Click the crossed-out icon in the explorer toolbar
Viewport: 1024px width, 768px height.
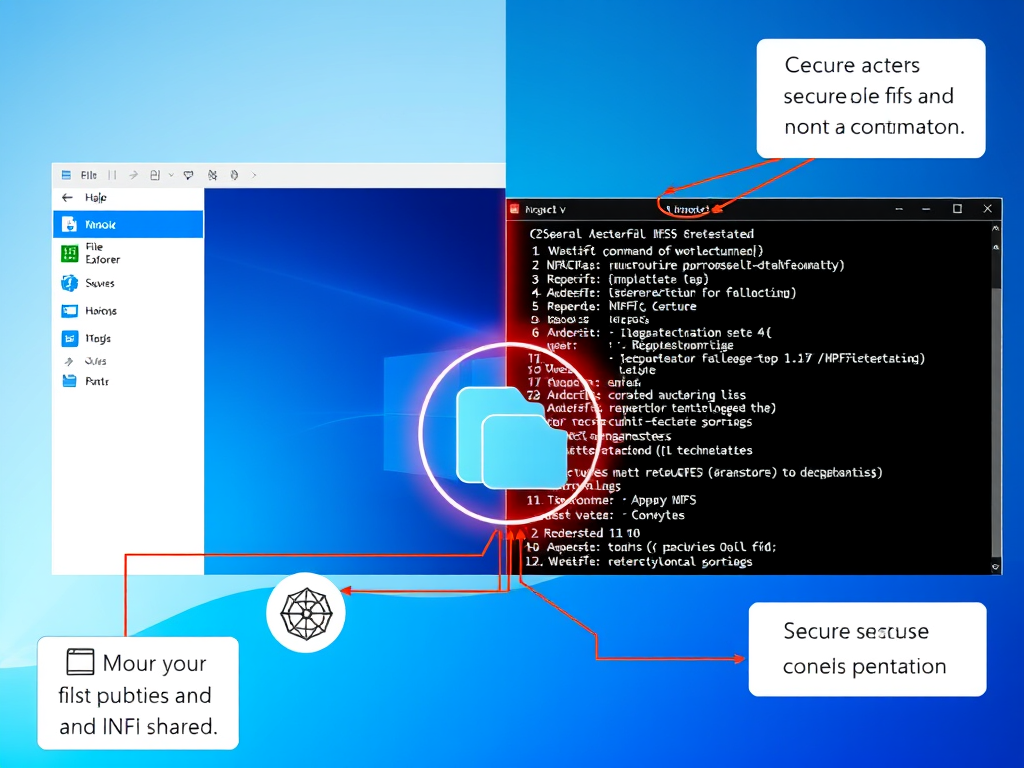(x=212, y=175)
